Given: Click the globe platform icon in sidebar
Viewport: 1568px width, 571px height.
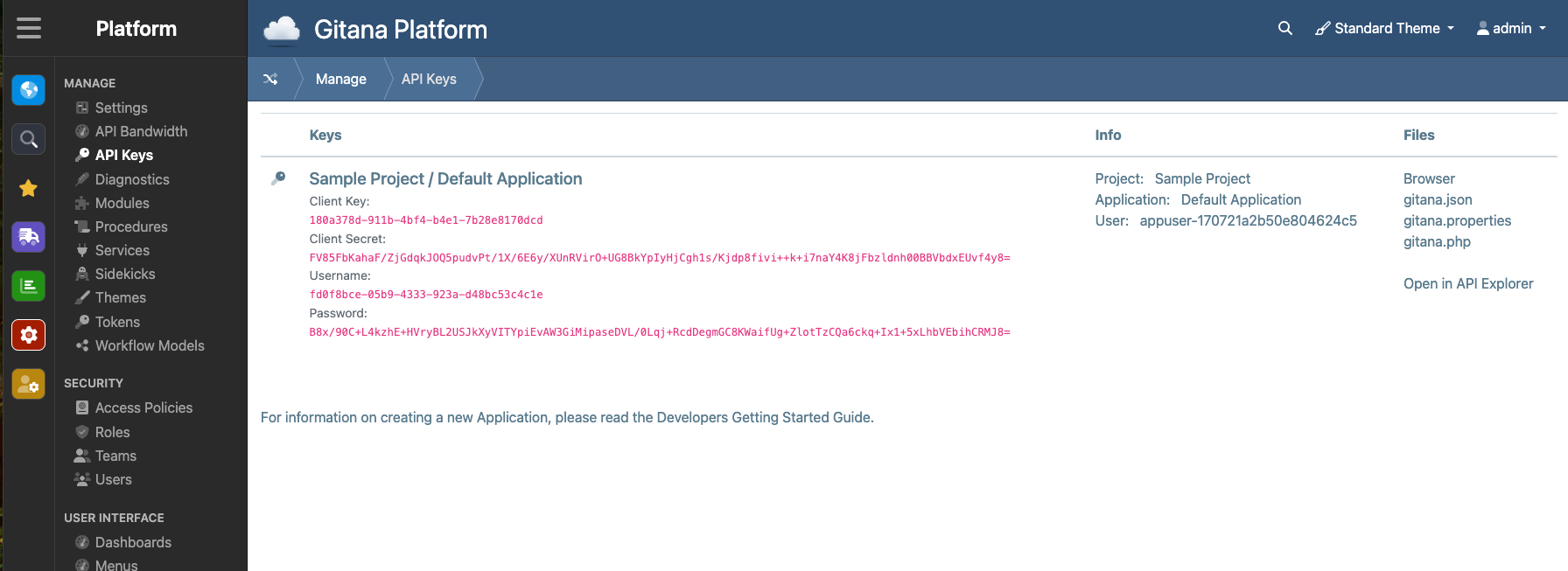Looking at the screenshot, I should coord(29,89).
